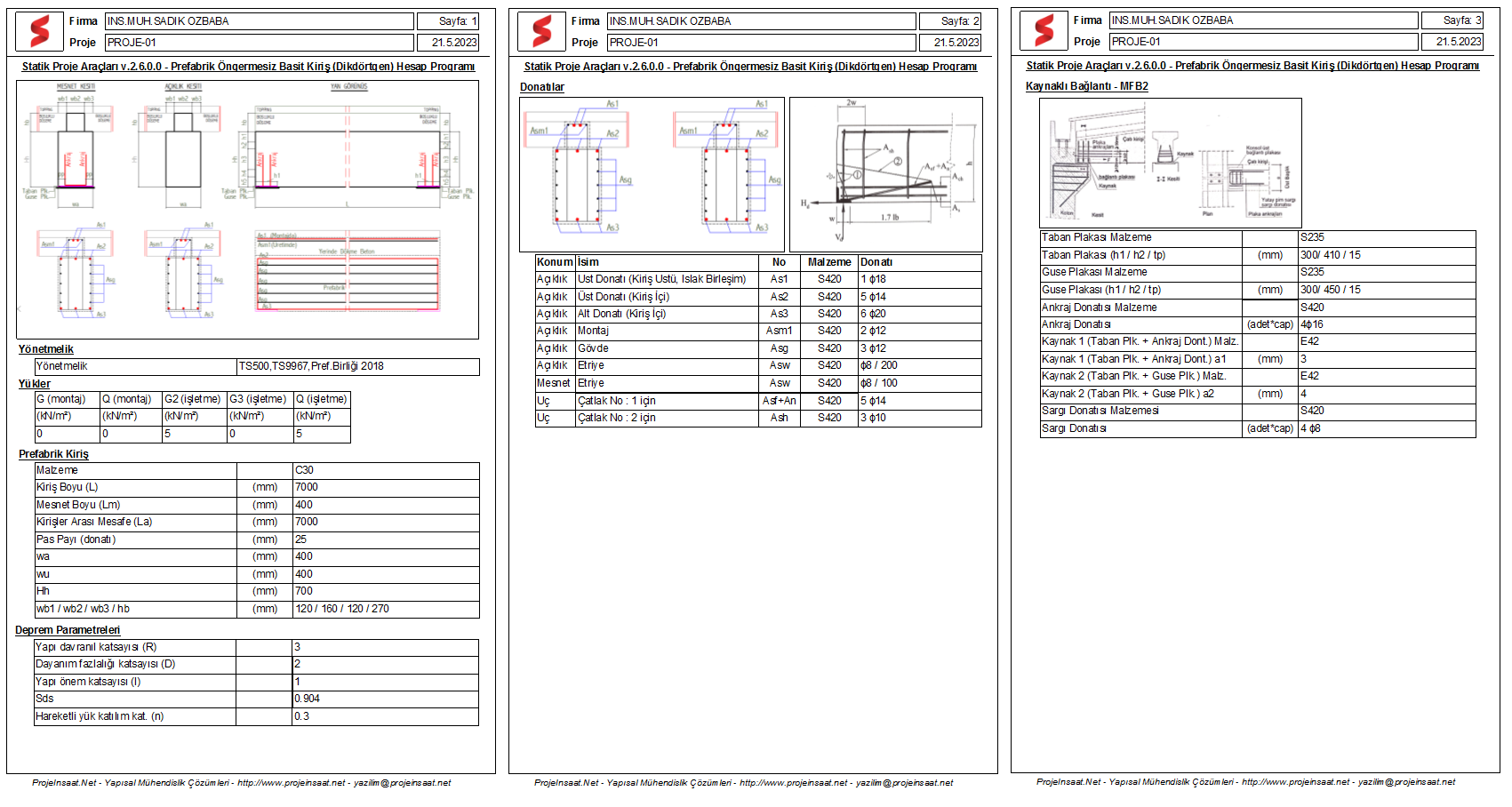Click the program title heading on page 1
The height and width of the screenshot is (807, 1512).
tap(248, 67)
